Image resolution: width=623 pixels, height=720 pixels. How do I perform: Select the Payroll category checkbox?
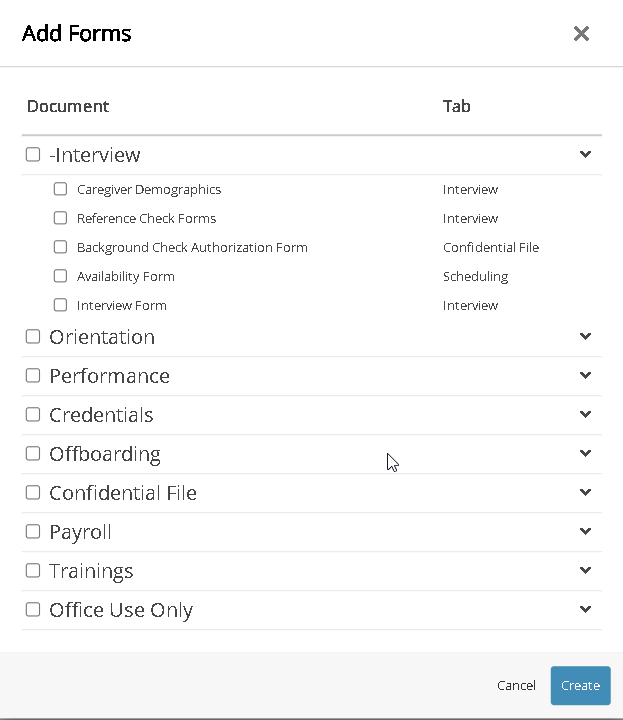coord(33,532)
